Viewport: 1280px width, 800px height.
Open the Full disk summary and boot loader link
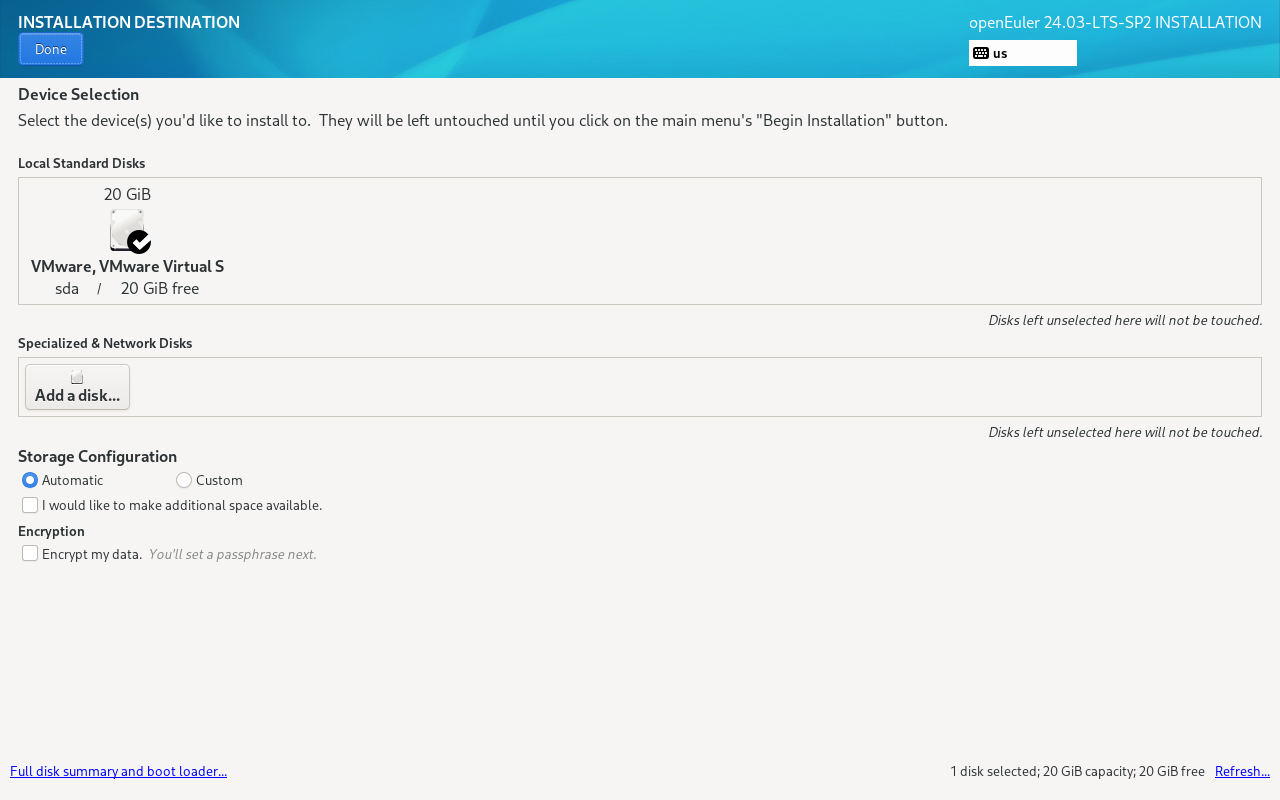pyautogui.click(x=118, y=771)
